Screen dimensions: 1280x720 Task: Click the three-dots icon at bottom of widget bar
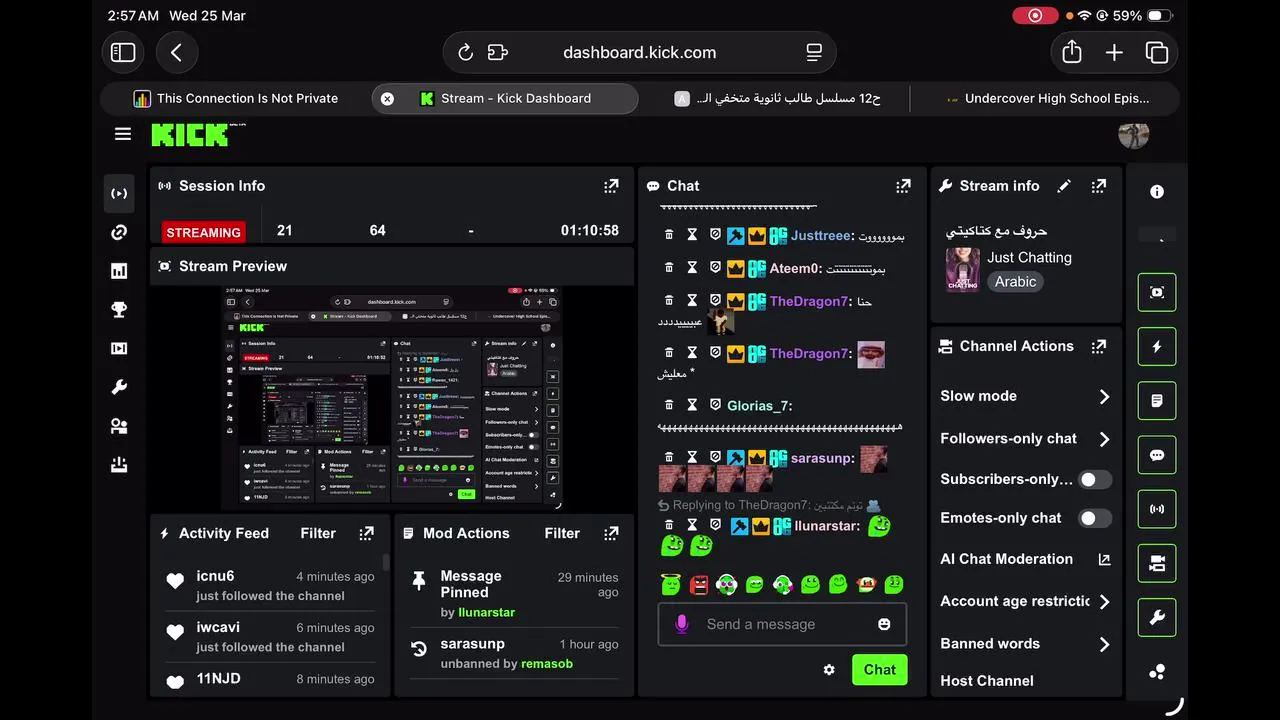[x=1157, y=672]
